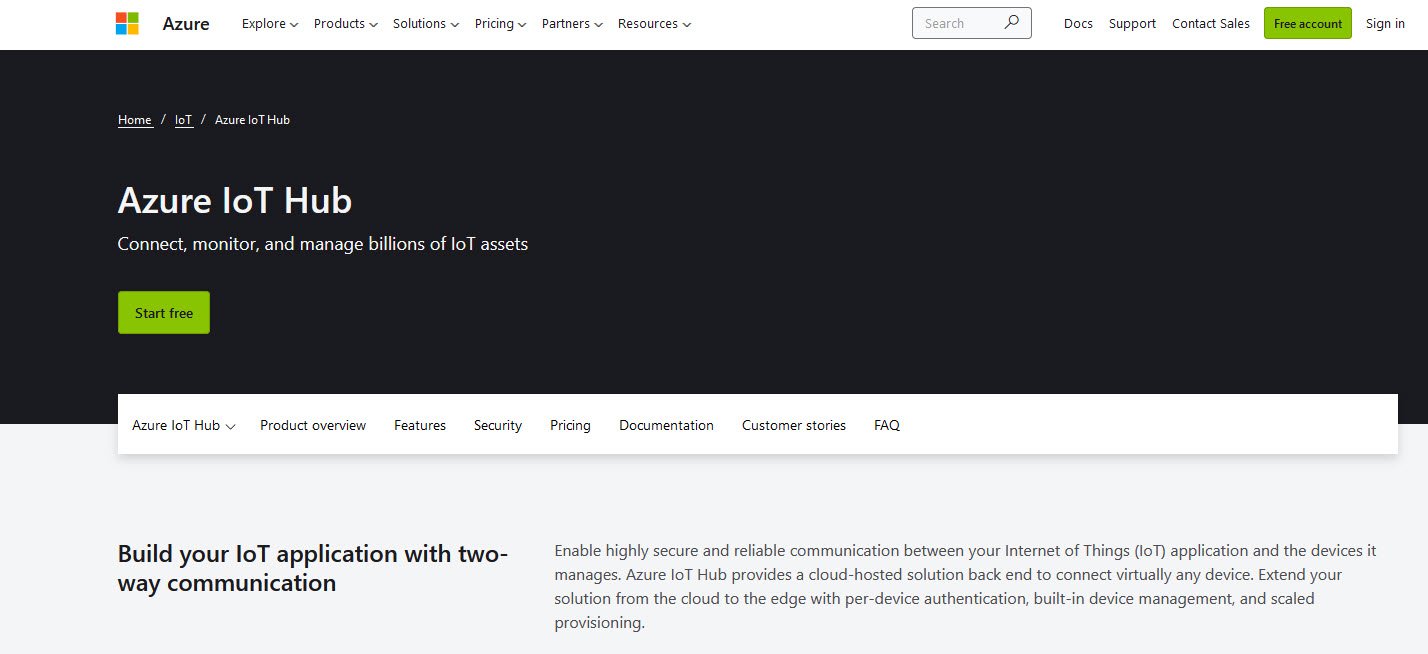Screen dimensions: 1428x654
Task: Click the Free account button
Action: (x=1308, y=23)
